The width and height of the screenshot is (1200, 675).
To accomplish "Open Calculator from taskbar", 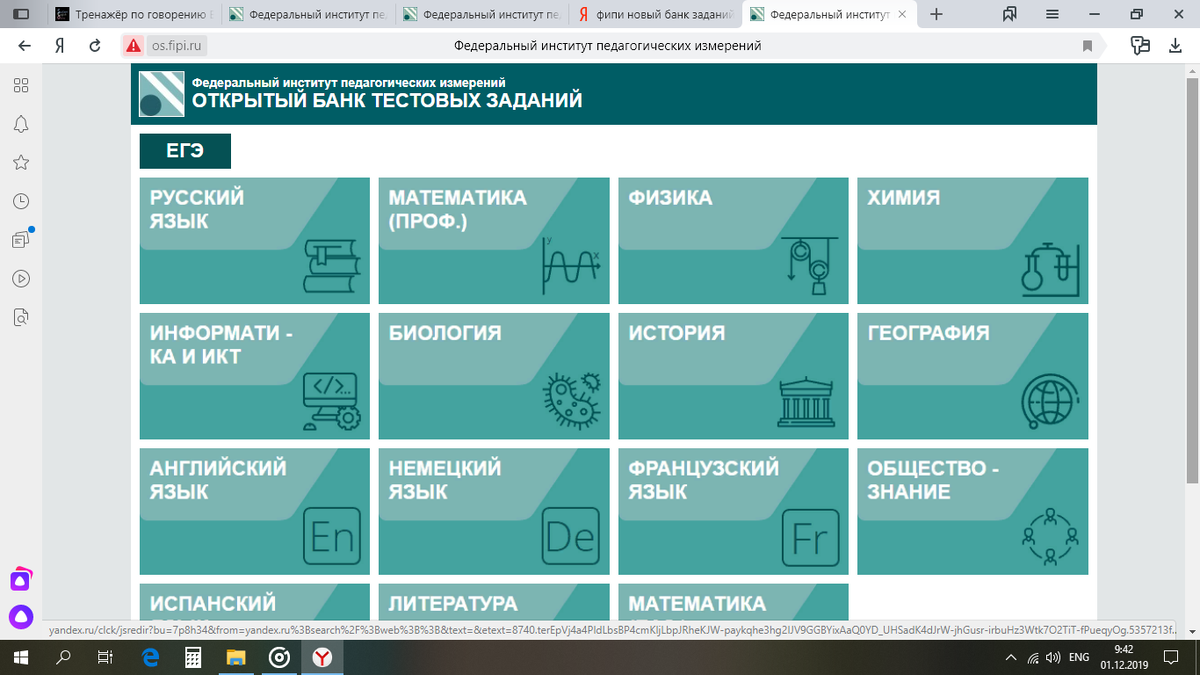I will [194, 657].
